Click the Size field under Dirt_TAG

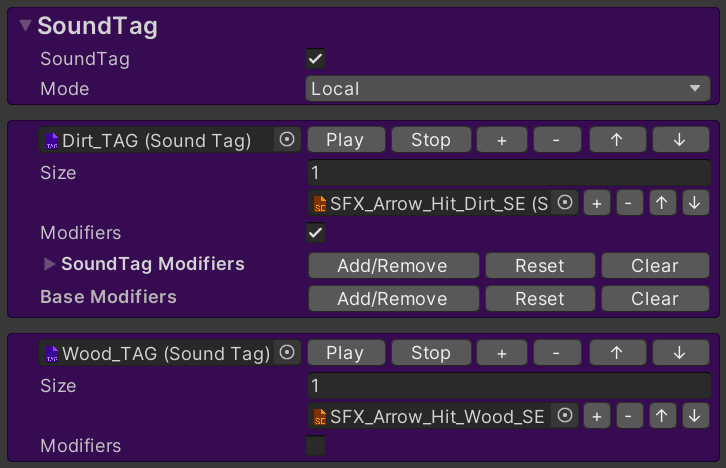coord(509,173)
